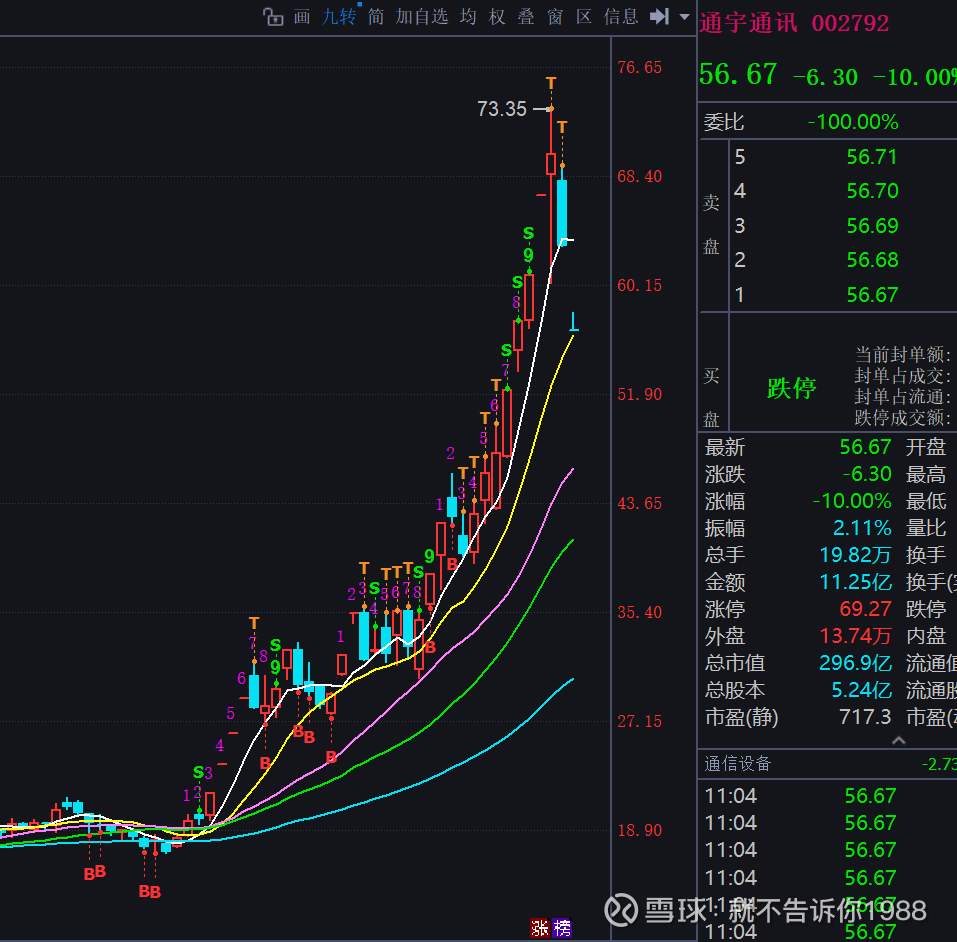The width and height of the screenshot is (957, 942).
Task: Click 加自选 to add to watchlist
Action: pos(422,16)
